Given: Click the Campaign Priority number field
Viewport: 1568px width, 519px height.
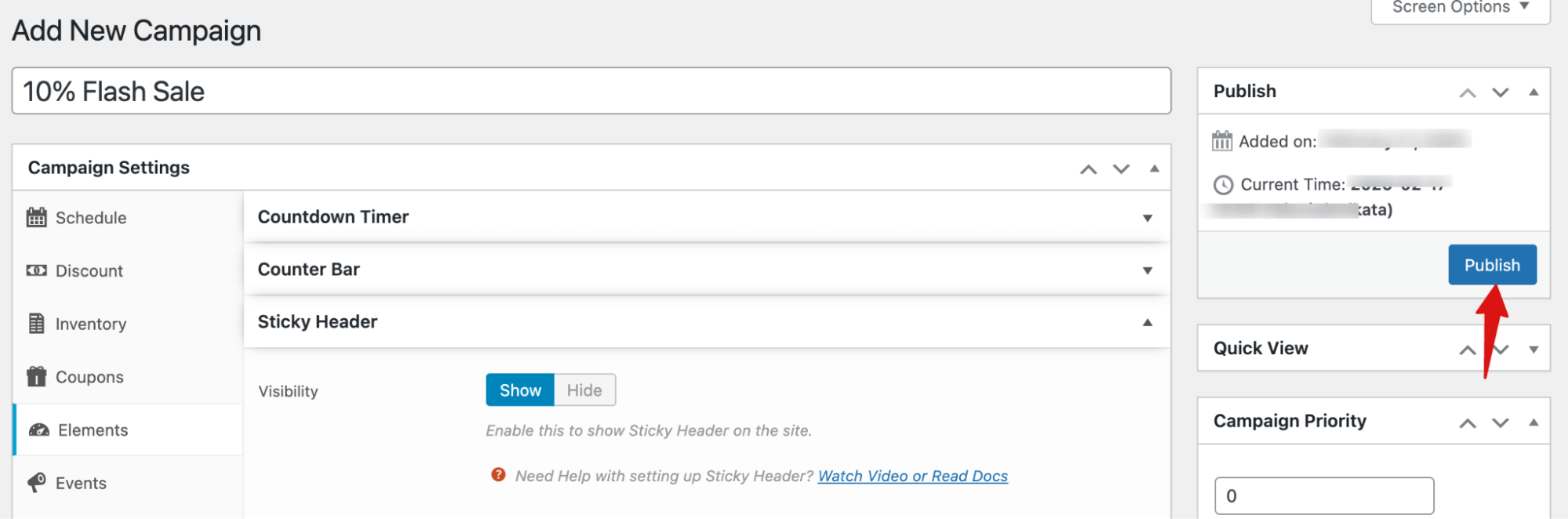Looking at the screenshot, I should (1323, 495).
